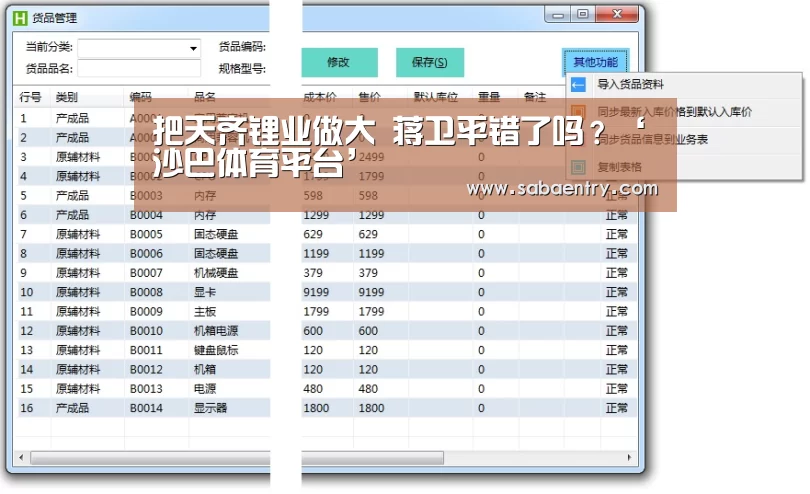Click 主板 product name cell

[x=205, y=312]
